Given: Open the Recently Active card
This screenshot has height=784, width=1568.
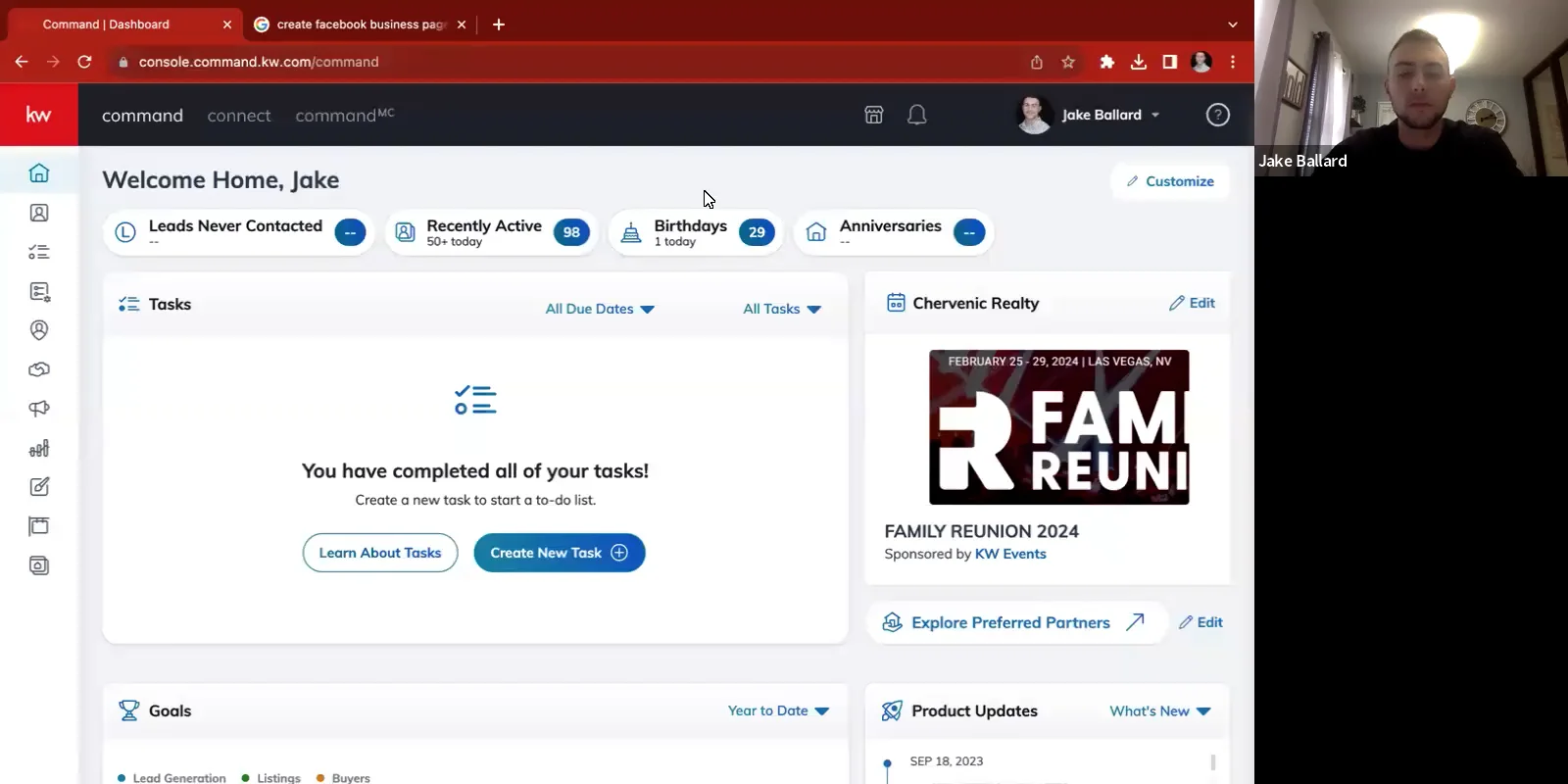Looking at the screenshot, I should point(491,232).
